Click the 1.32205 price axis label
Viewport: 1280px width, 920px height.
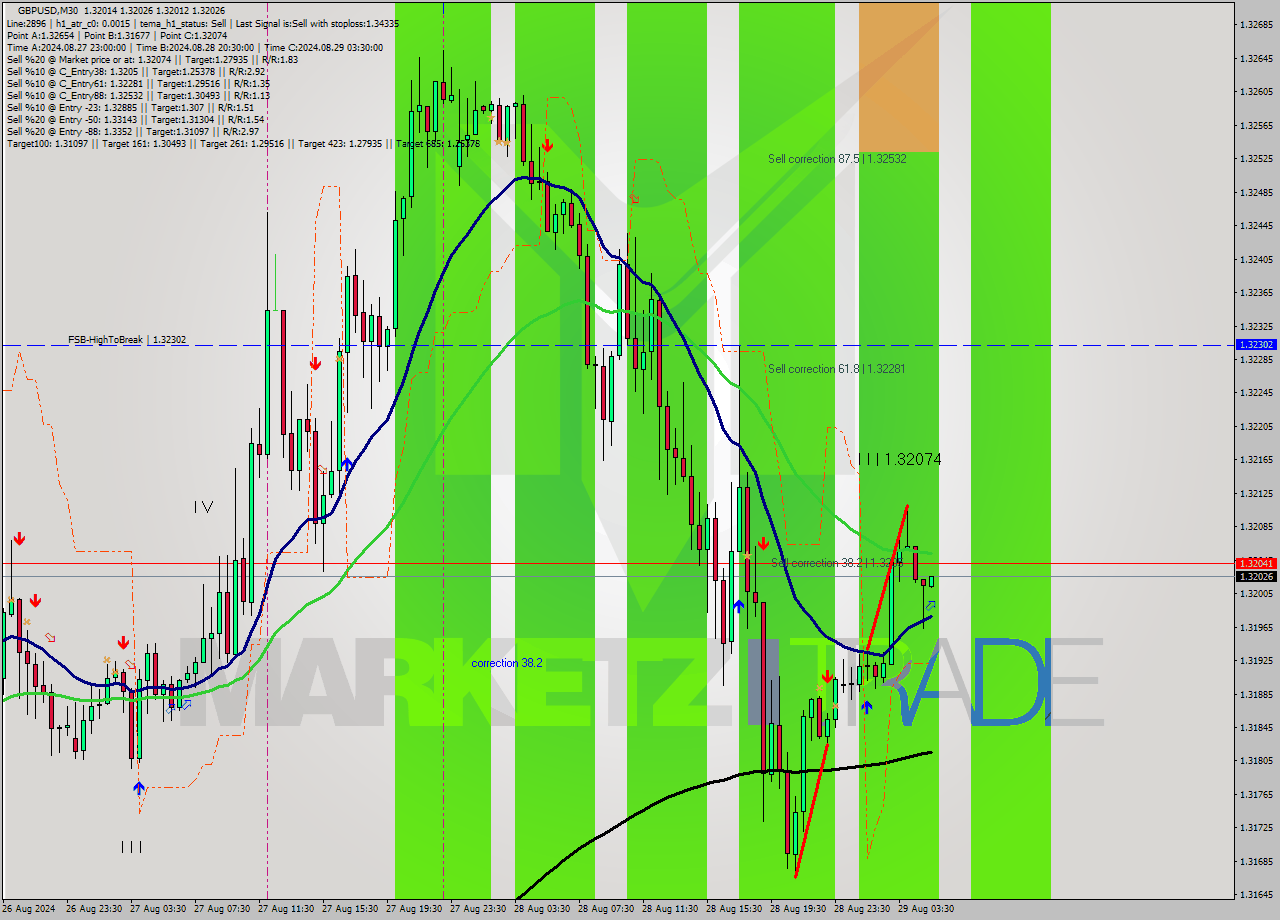tap(1256, 426)
